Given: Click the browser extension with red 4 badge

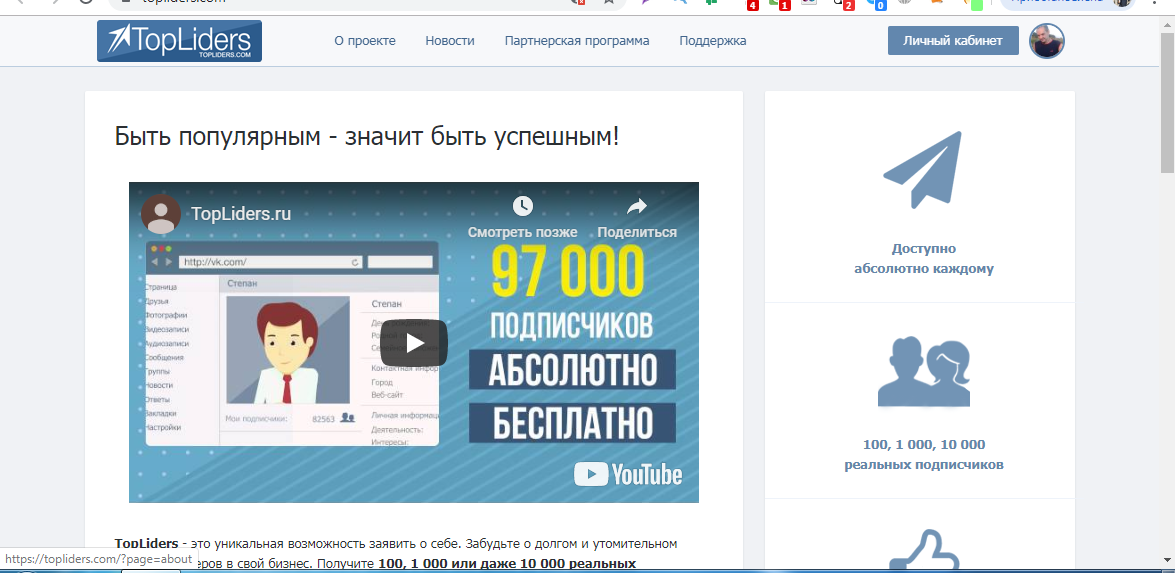Looking at the screenshot, I should [751, 3].
